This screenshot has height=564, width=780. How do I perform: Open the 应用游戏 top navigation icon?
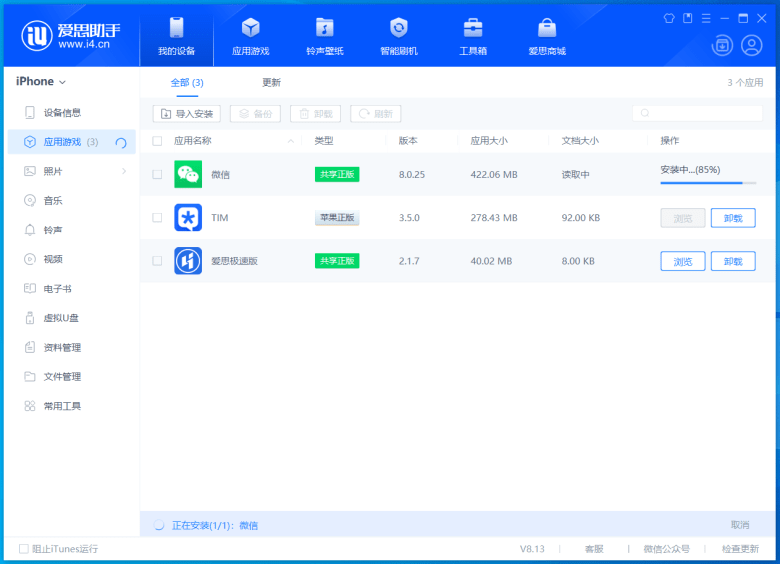point(251,28)
